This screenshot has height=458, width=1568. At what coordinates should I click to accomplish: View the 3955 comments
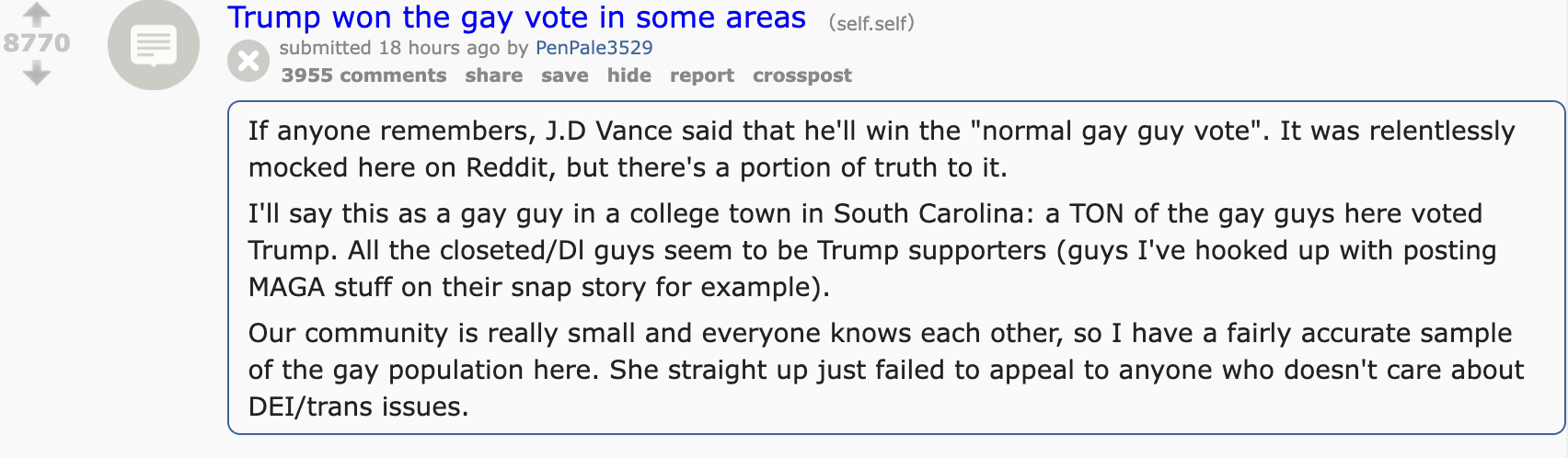[364, 75]
